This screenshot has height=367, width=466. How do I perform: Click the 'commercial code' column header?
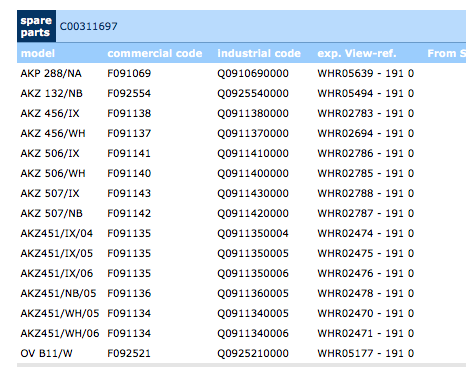155,53
